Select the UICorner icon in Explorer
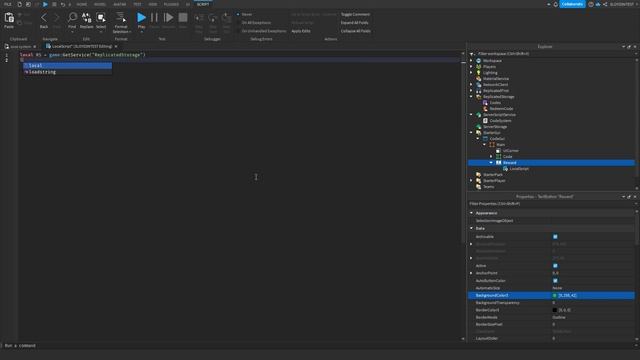The image size is (640, 360). 498,151
